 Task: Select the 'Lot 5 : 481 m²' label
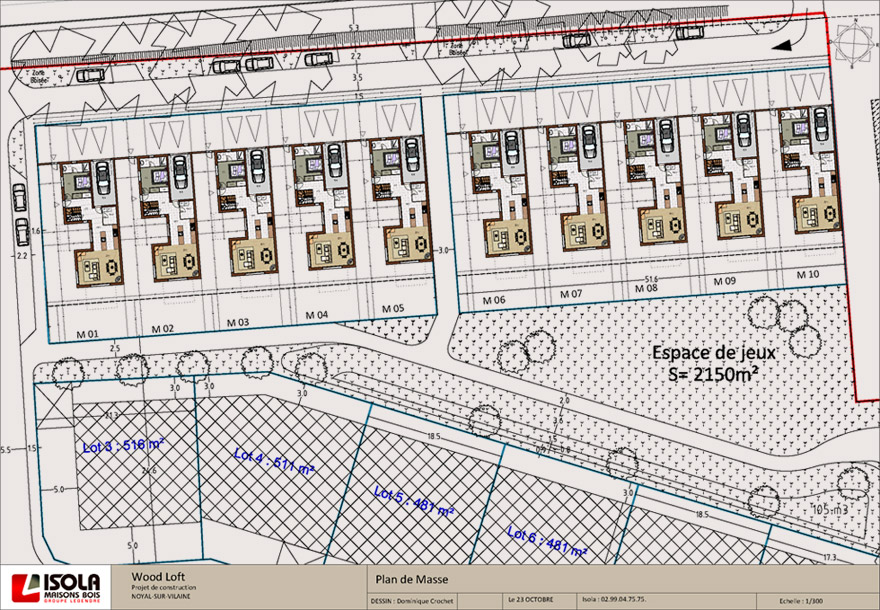414,502
